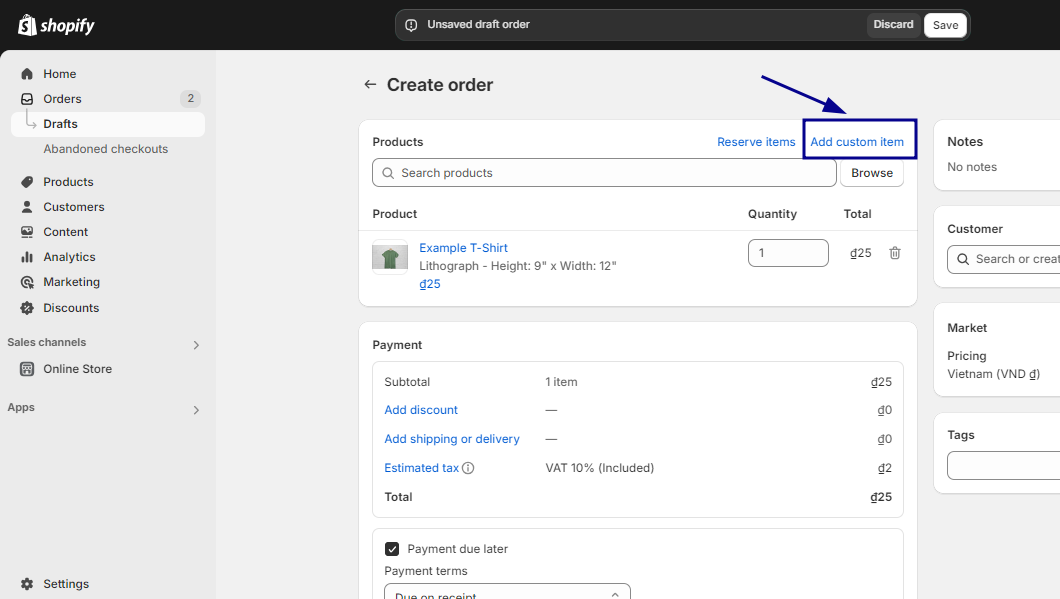
Task: Click the Estimated tax info icon
Action: pyautogui.click(x=468, y=468)
